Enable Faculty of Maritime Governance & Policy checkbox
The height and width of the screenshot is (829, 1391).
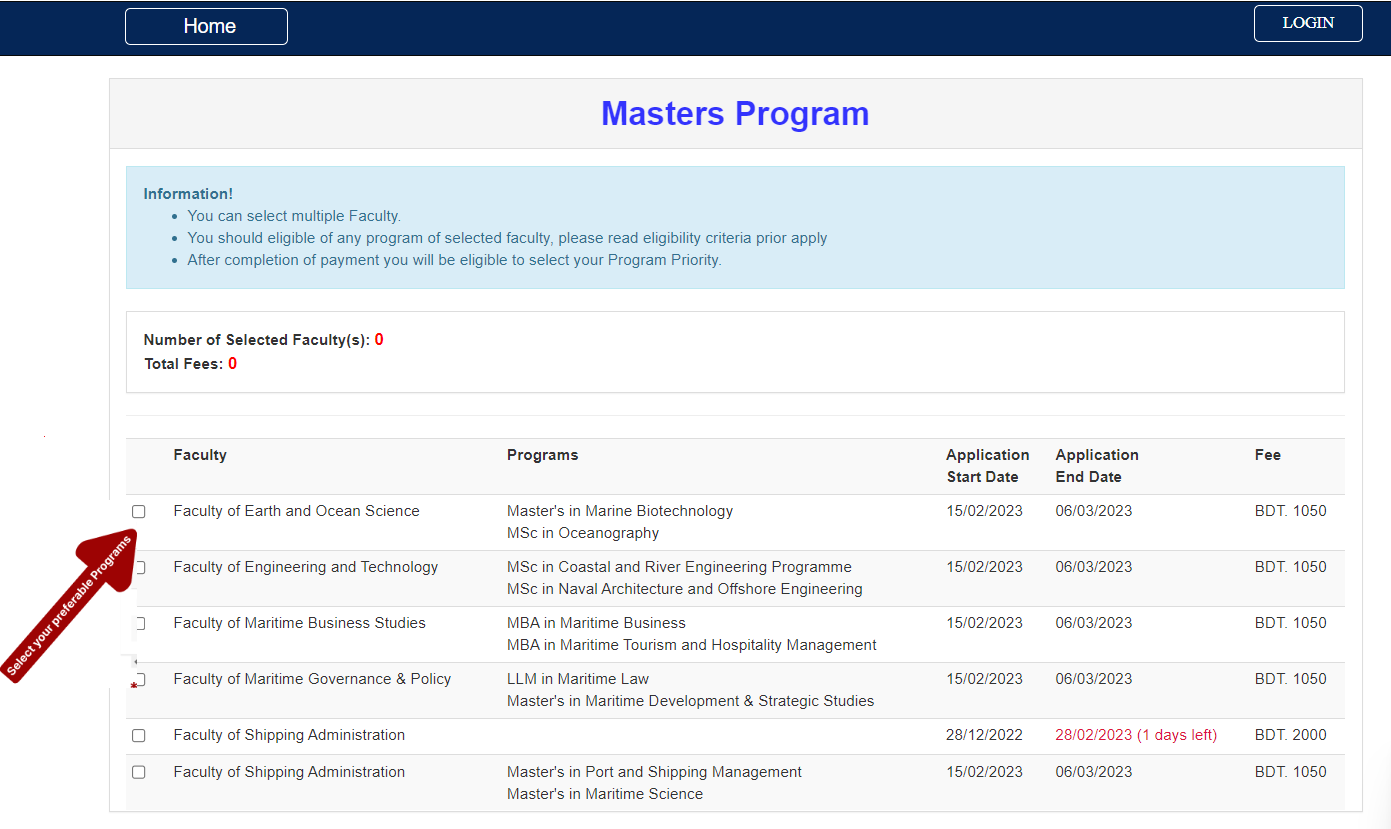point(141,679)
